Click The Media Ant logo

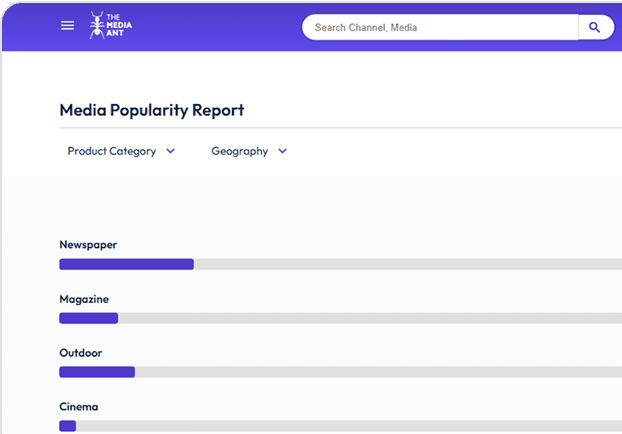(110, 26)
